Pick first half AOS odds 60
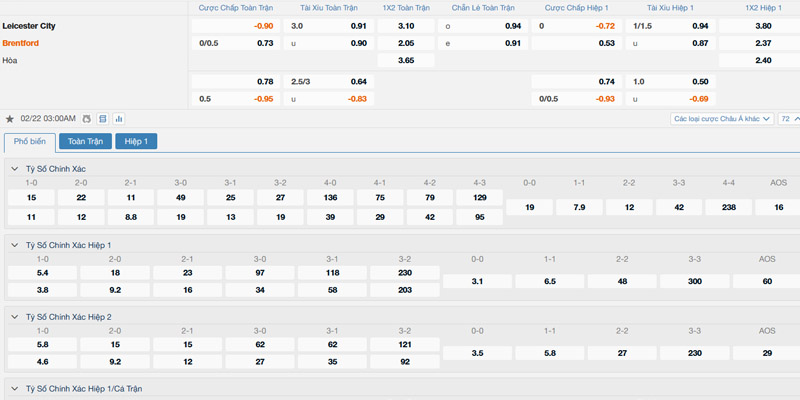This screenshot has width=800, height=400. [x=767, y=281]
